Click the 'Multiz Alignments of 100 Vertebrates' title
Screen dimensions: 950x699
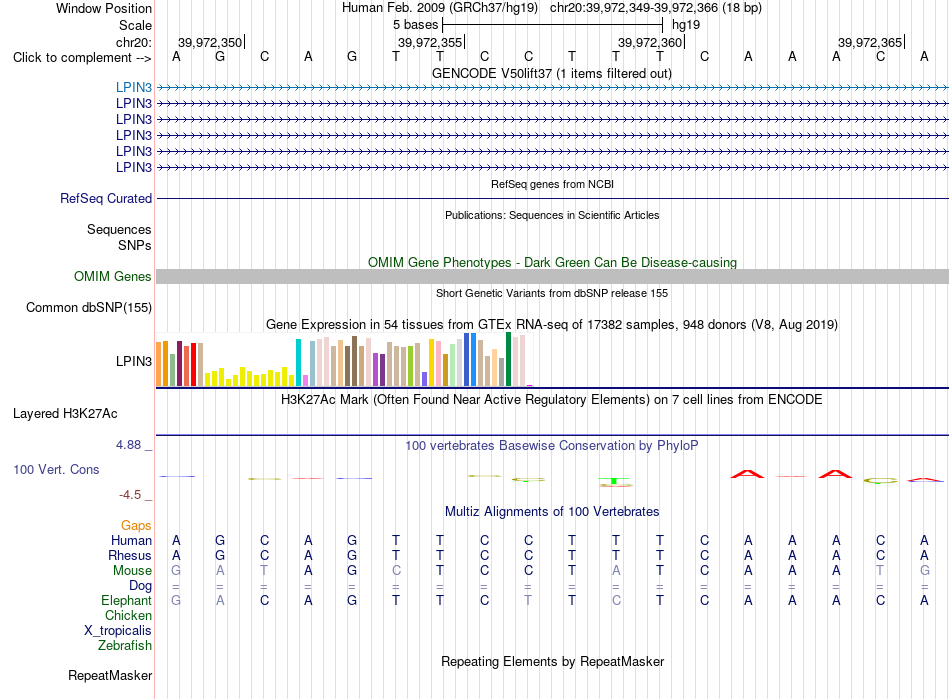pyautogui.click(x=552, y=512)
